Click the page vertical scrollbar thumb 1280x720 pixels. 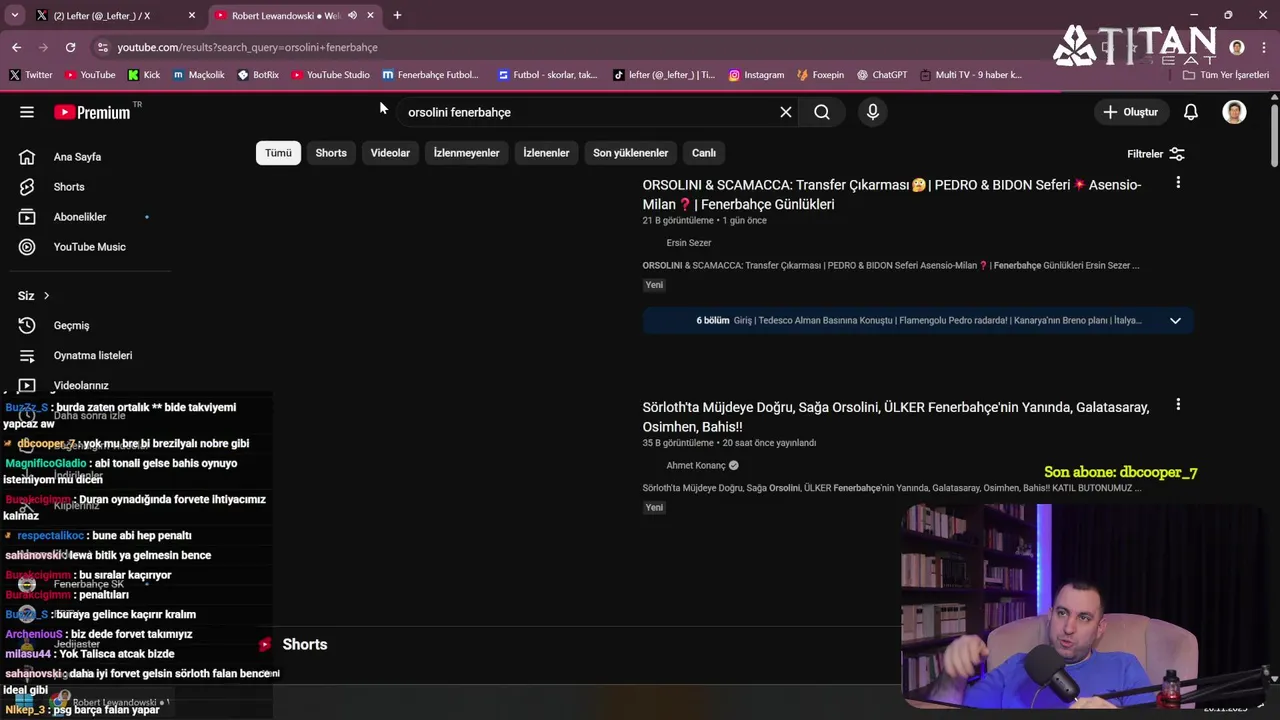(x=1274, y=135)
